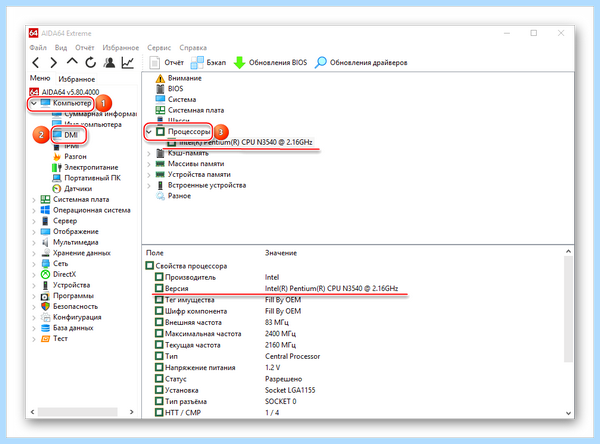Image resolution: width=600 pixels, height=444 pixels.
Task: Open the Сервис menu
Action: click(159, 47)
